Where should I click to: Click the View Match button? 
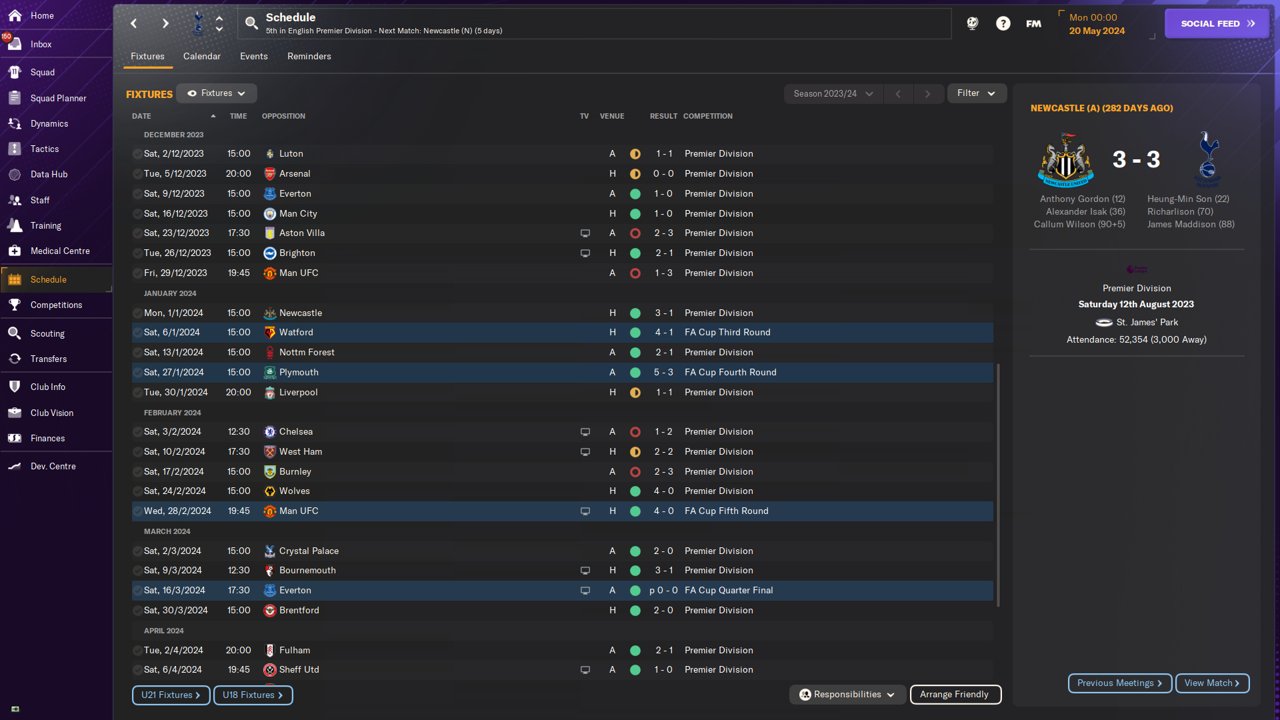(1213, 683)
